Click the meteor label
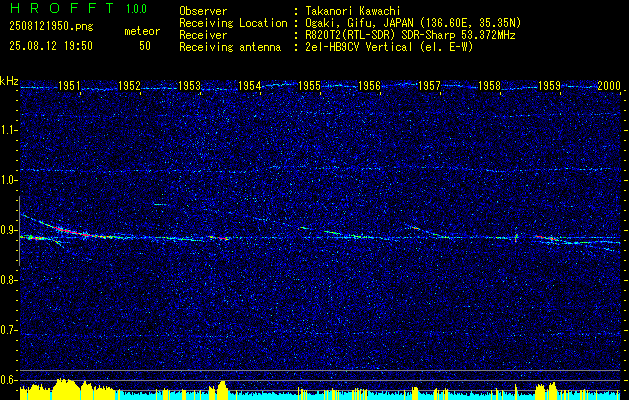The width and height of the screenshot is (629, 400). point(142,31)
